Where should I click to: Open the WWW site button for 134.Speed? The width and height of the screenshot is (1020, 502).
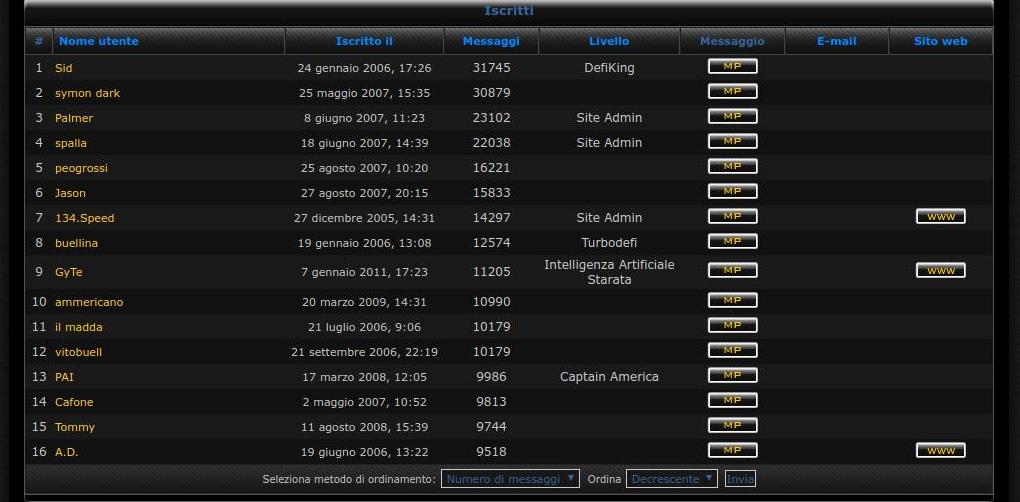click(x=940, y=217)
